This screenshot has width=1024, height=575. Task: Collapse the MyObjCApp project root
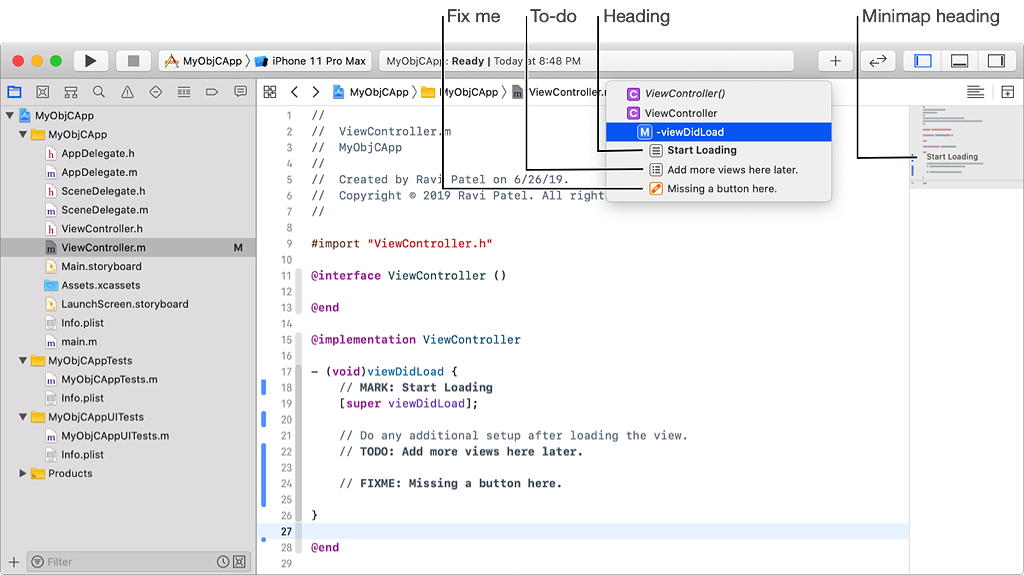(x=10, y=116)
